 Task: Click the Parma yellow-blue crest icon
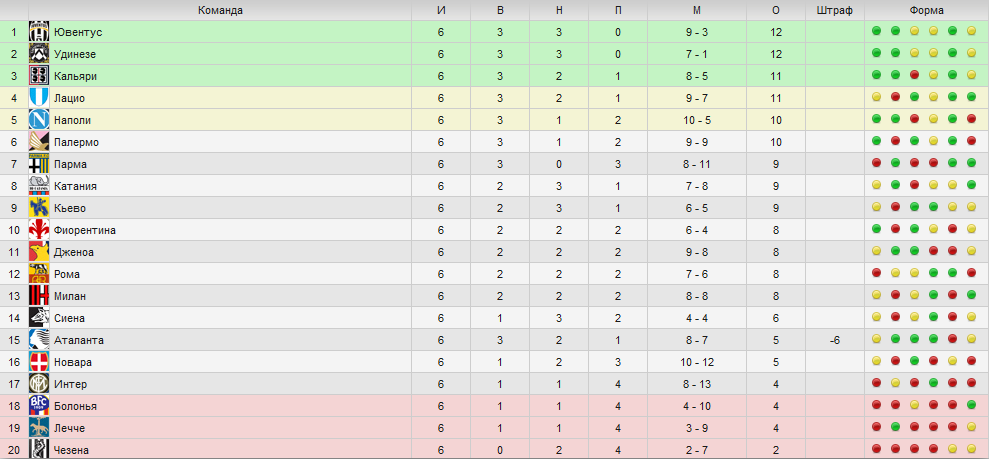[x=39, y=164]
